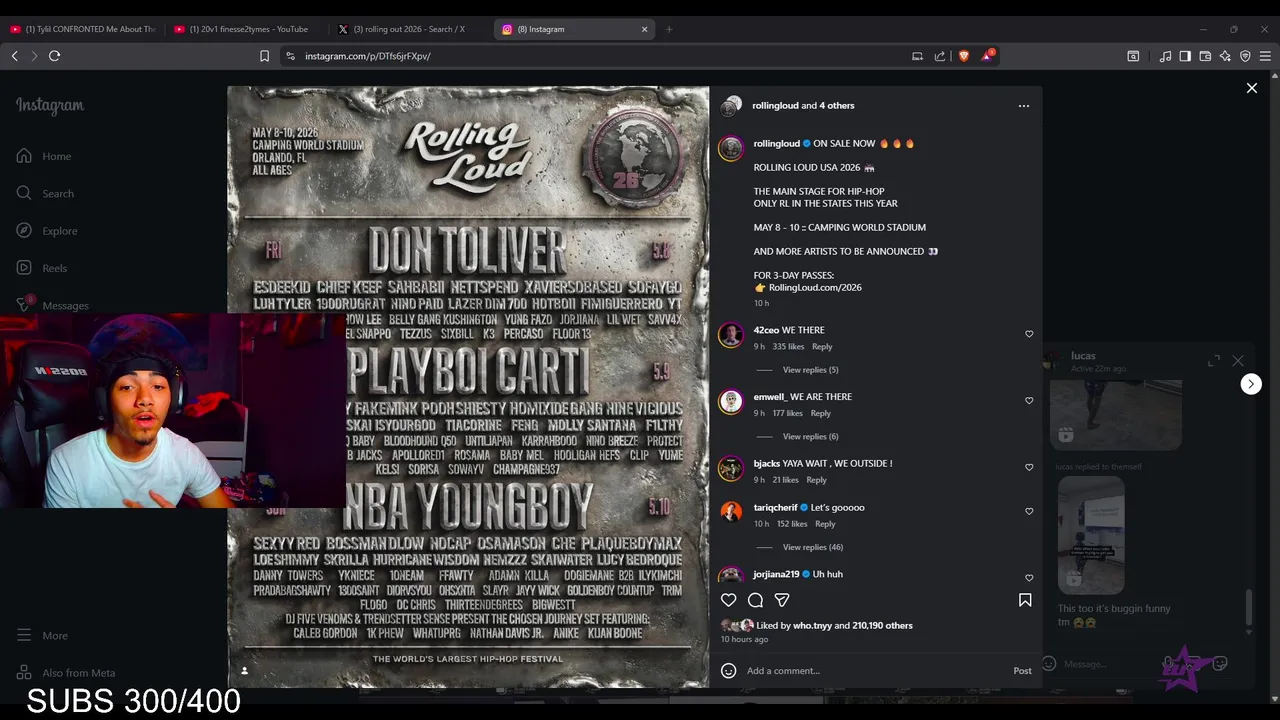This screenshot has height=720, width=1280.
Task: Show the 4 others collaborators list
Action: [837, 105]
